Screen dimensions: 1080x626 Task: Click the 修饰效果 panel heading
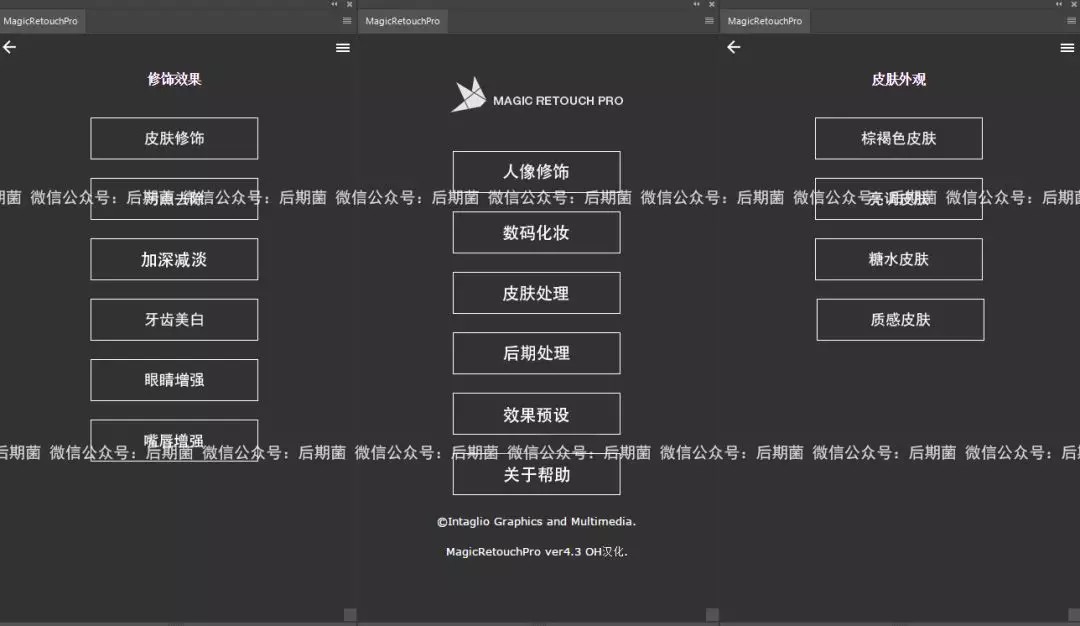tap(174, 79)
